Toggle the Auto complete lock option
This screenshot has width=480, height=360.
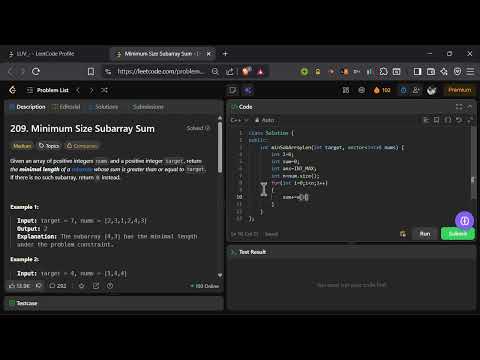(x=265, y=120)
